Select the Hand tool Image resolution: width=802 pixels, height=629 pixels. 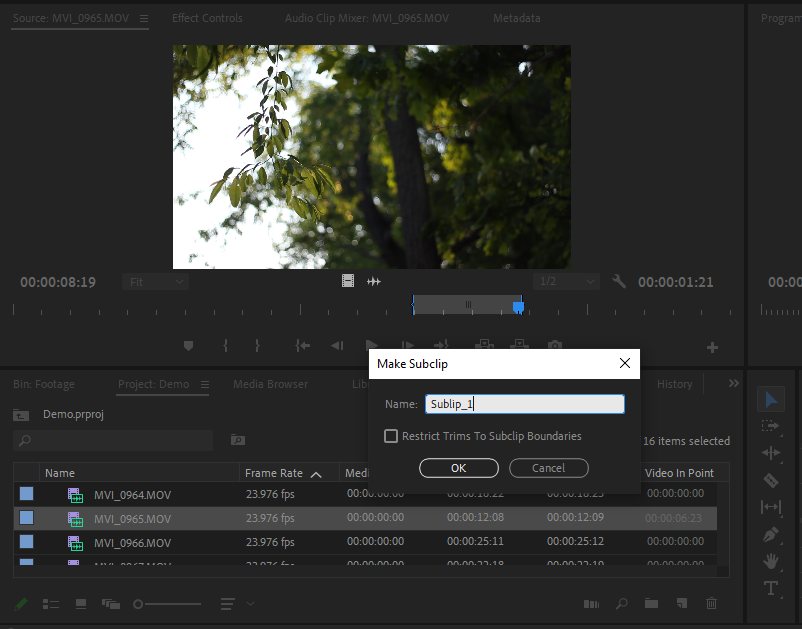pyautogui.click(x=771, y=561)
